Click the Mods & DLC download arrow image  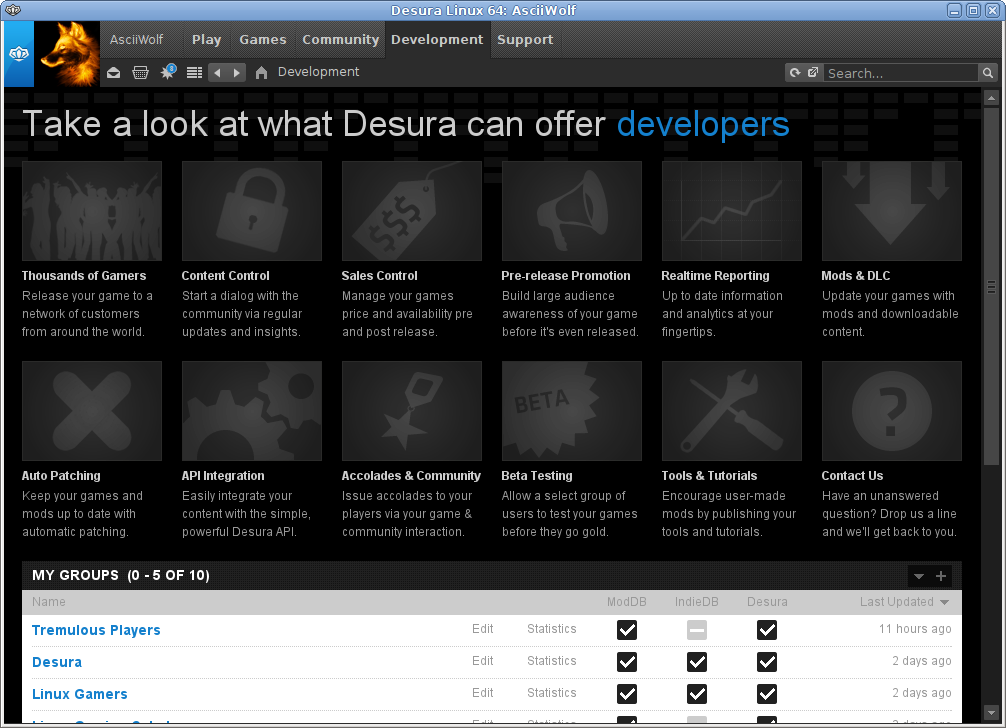(892, 211)
